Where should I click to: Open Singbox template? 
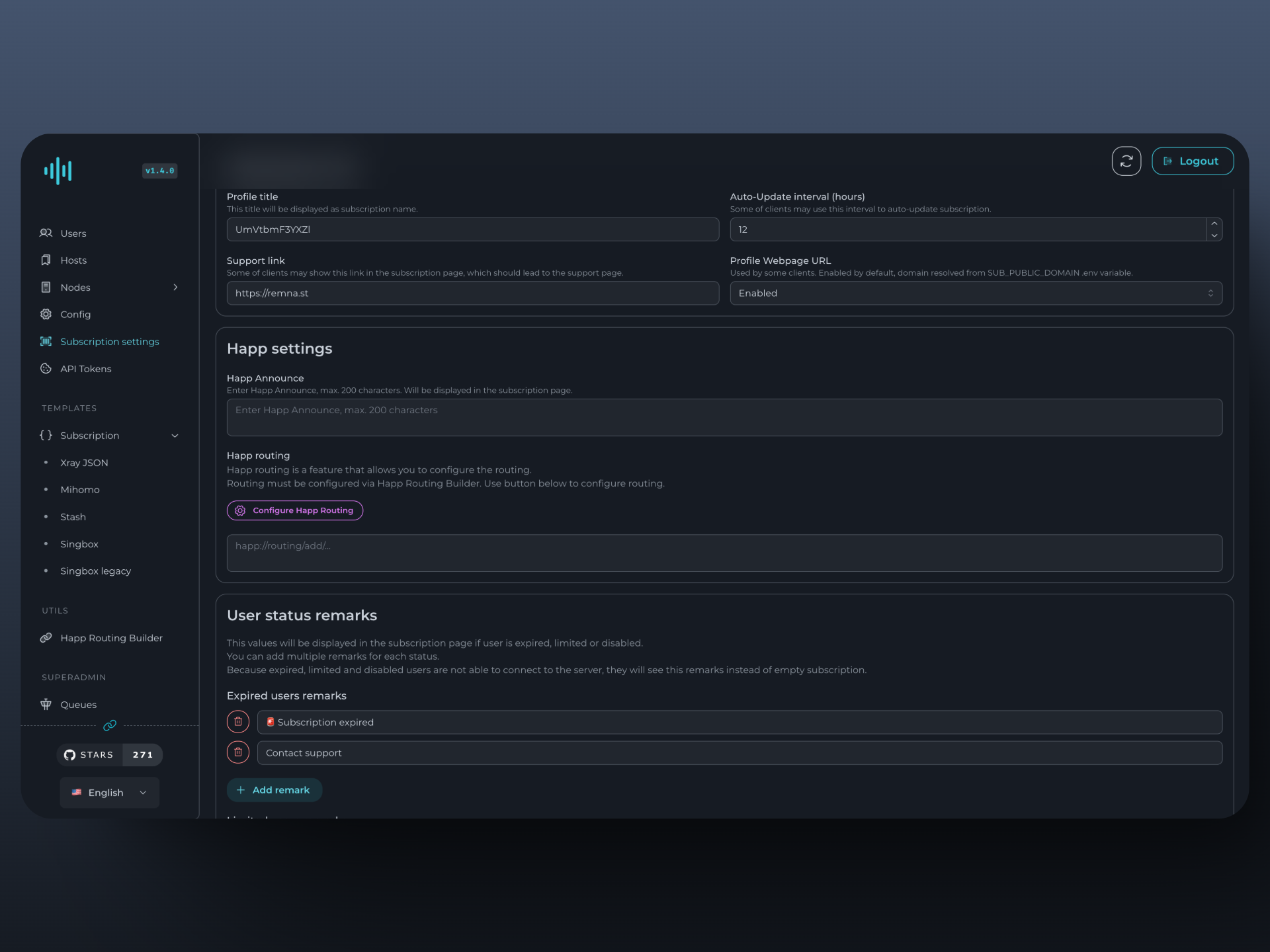(x=79, y=543)
